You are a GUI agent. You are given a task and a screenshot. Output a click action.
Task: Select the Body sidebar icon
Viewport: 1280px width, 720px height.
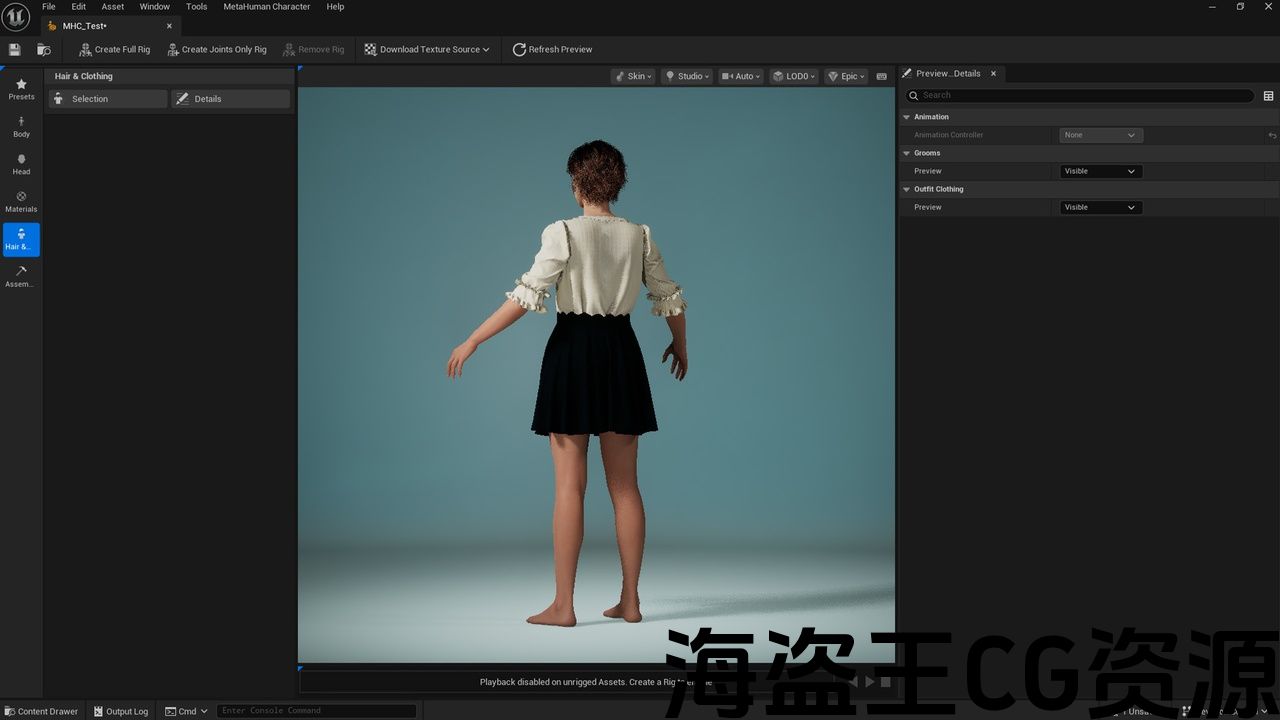coord(21,127)
